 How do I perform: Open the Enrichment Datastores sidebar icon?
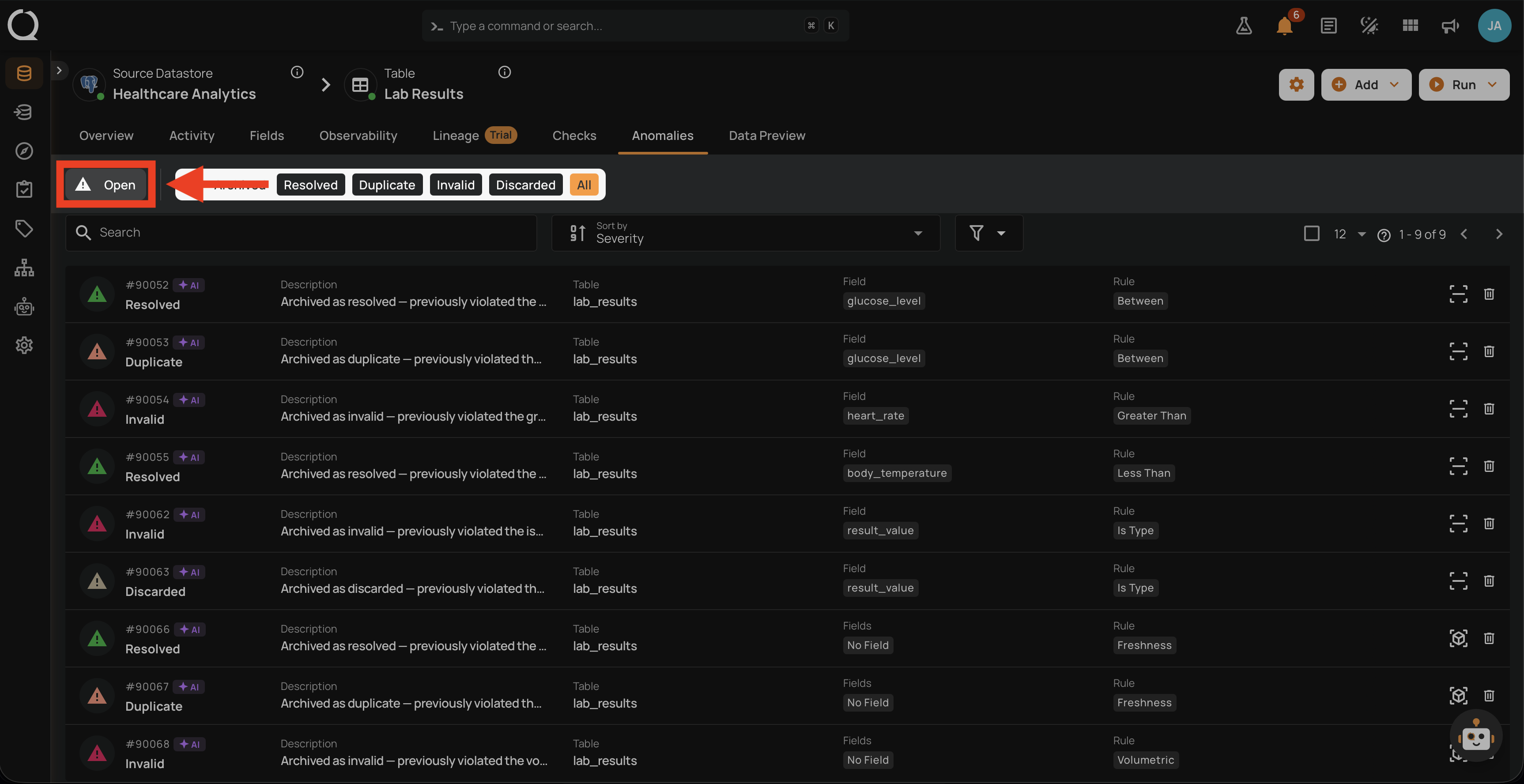coord(24,112)
